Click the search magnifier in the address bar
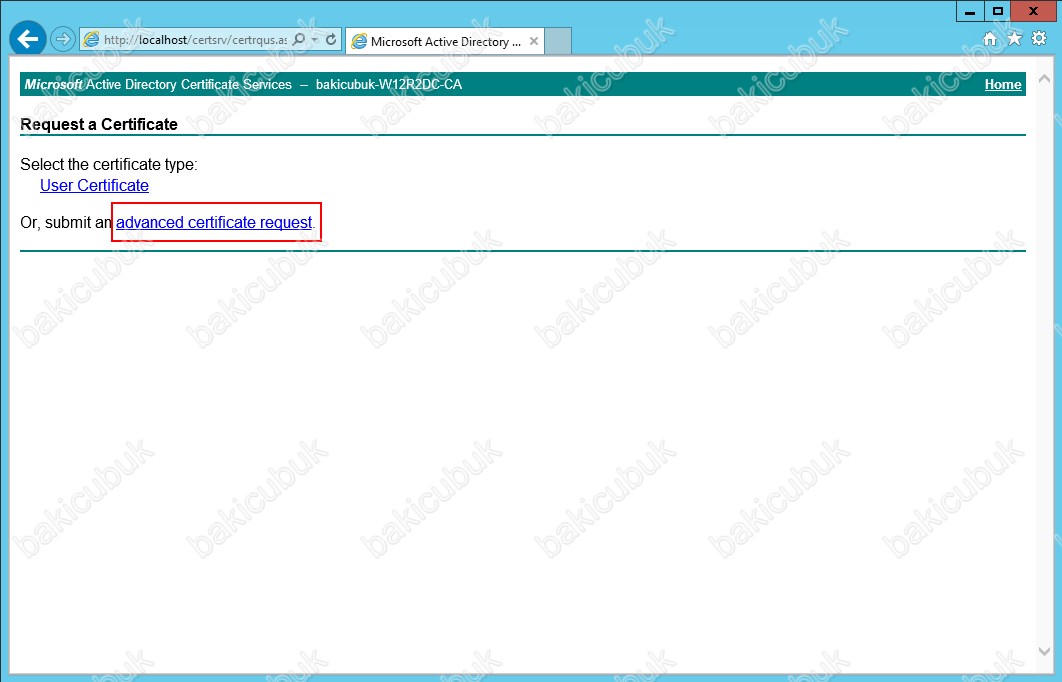This screenshot has height=682, width=1062. (x=299, y=40)
